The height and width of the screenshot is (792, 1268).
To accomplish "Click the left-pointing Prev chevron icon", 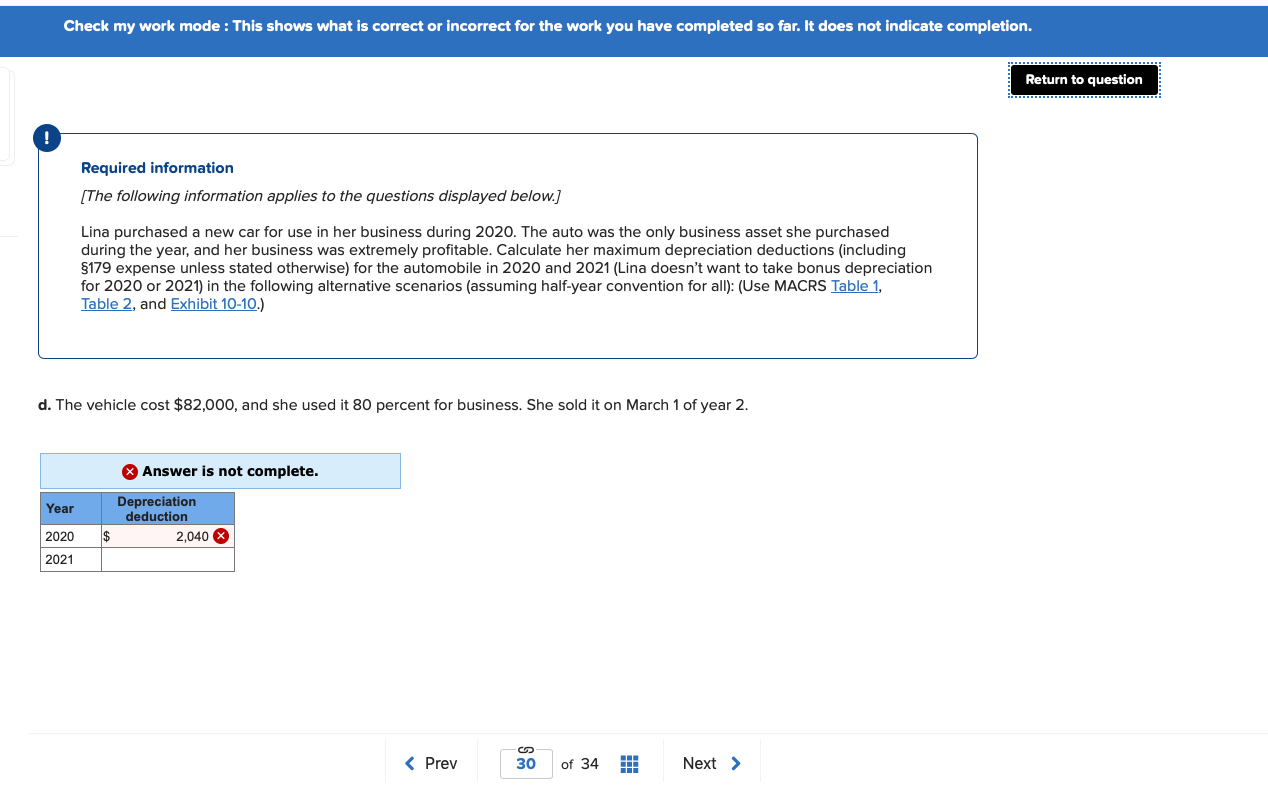I will tap(409, 763).
